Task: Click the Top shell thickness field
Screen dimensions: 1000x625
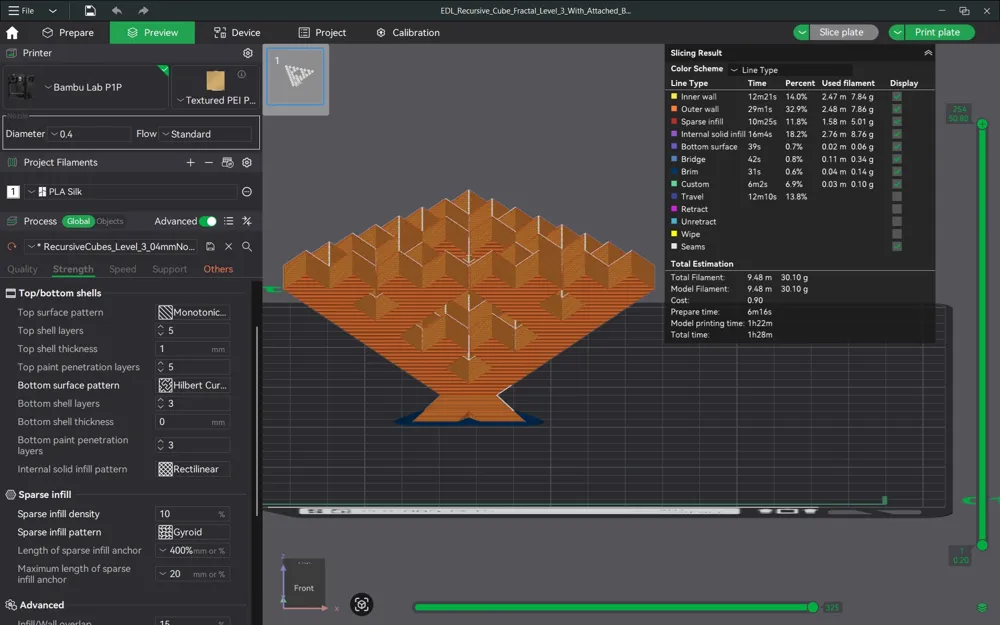Action: click(193, 349)
